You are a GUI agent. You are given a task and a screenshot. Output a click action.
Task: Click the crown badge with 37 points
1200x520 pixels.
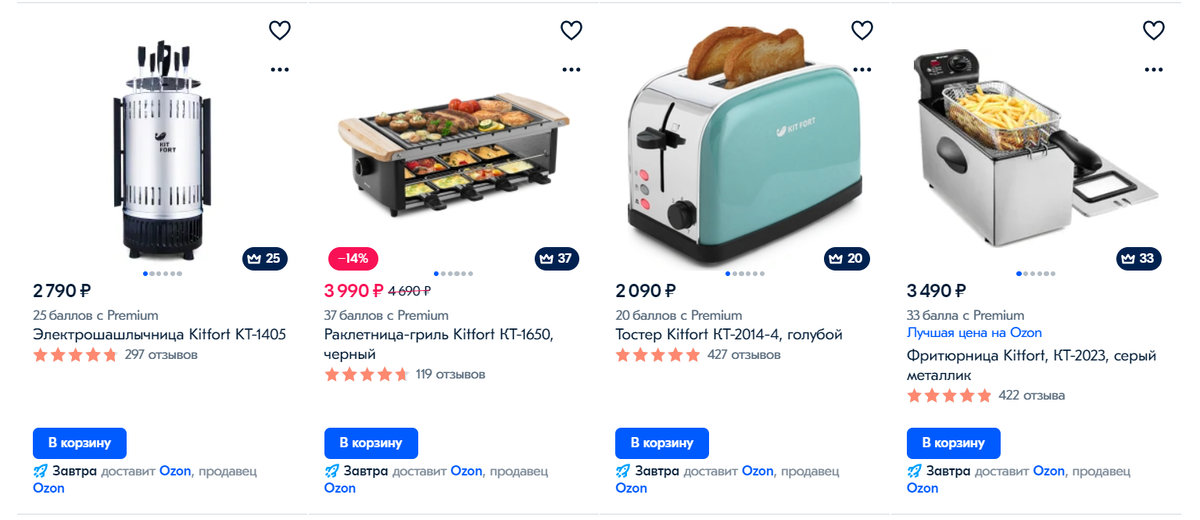(557, 258)
